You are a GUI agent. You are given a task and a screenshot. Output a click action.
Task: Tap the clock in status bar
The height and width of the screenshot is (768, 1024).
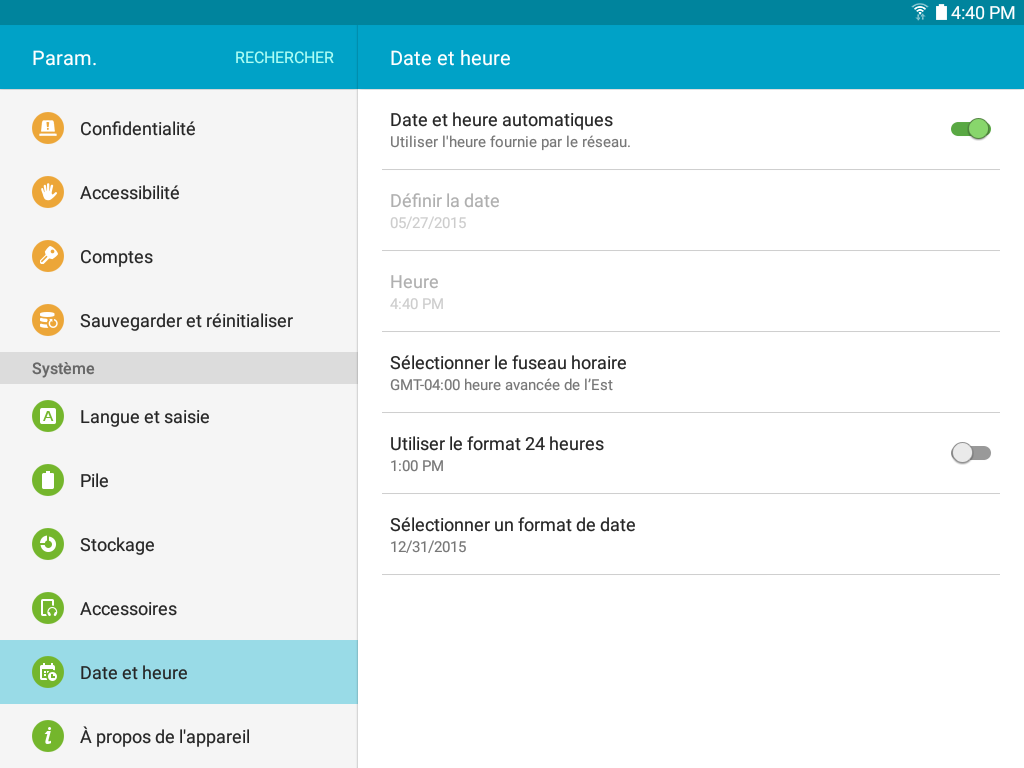(x=982, y=12)
